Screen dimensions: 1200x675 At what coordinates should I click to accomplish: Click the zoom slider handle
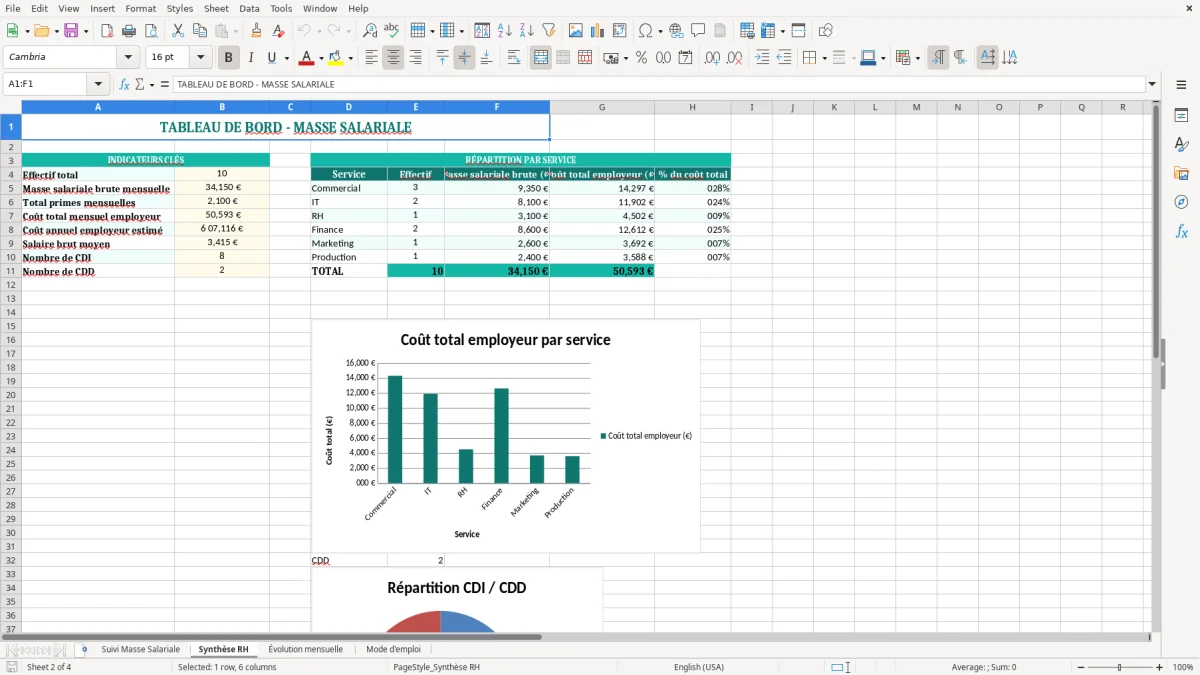1120,667
